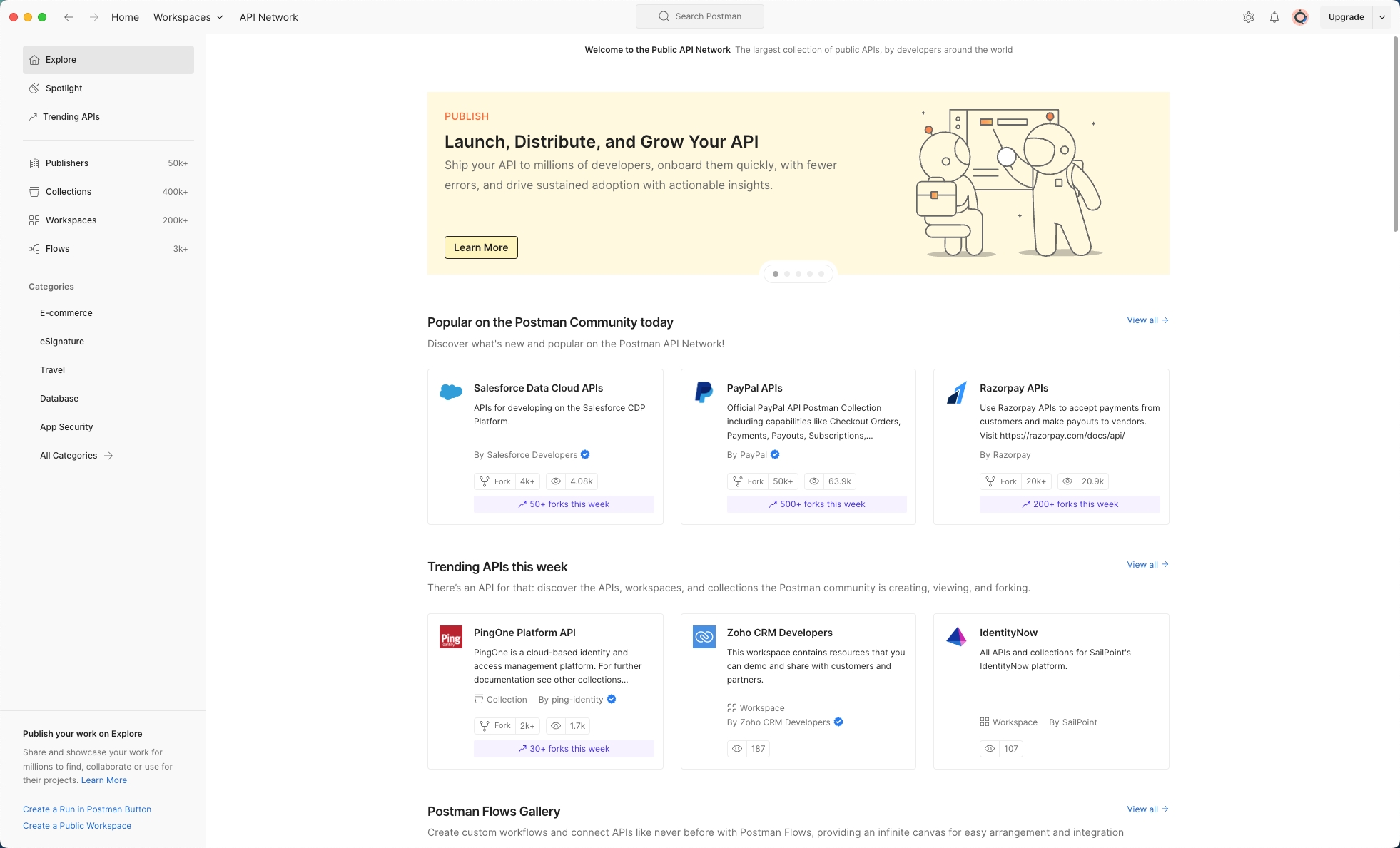Click the Workspaces sidebar icon
The image size is (1400, 848).
[33, 220]
